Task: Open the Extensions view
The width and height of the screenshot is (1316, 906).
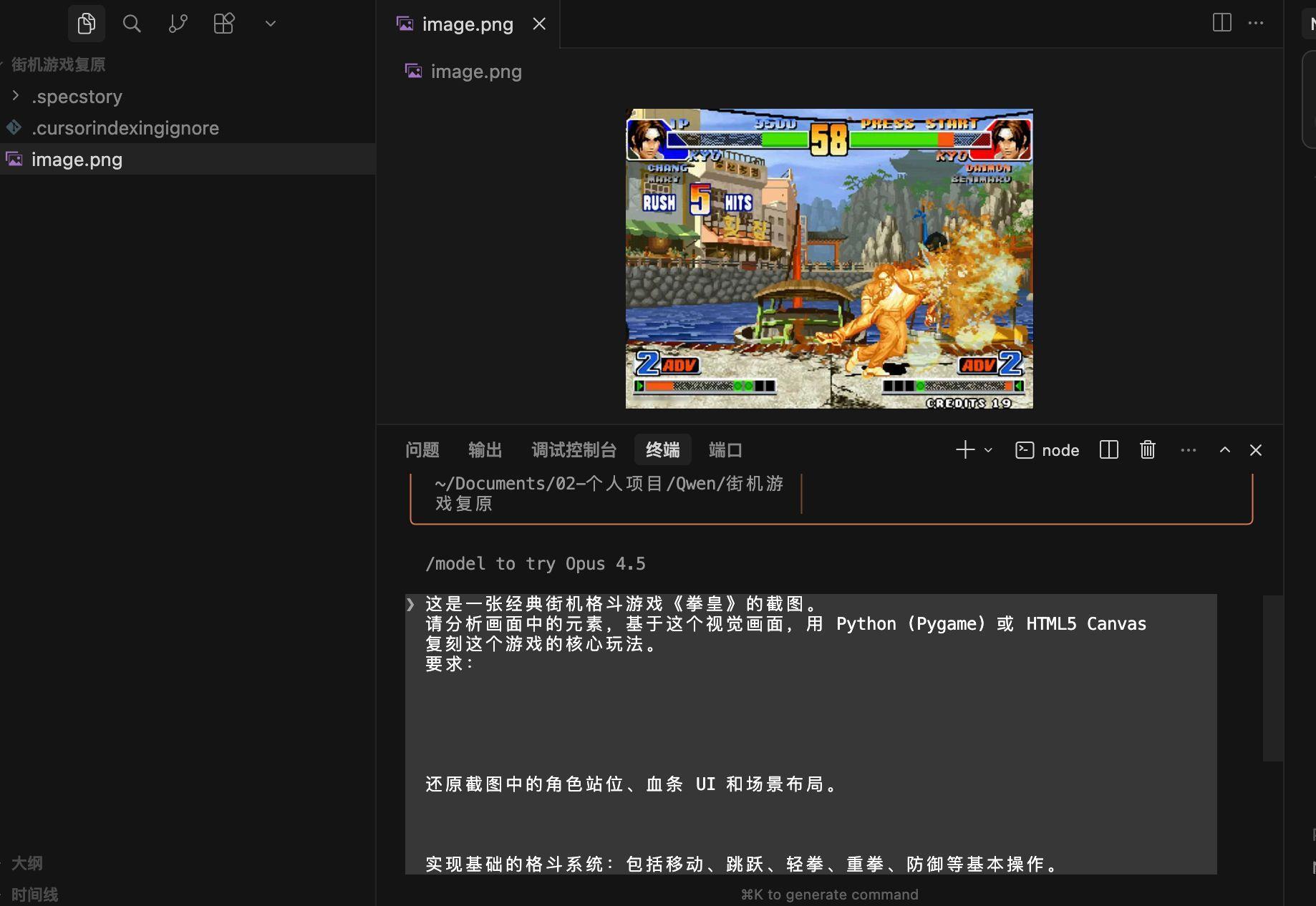Action: [x=223, y=23]
